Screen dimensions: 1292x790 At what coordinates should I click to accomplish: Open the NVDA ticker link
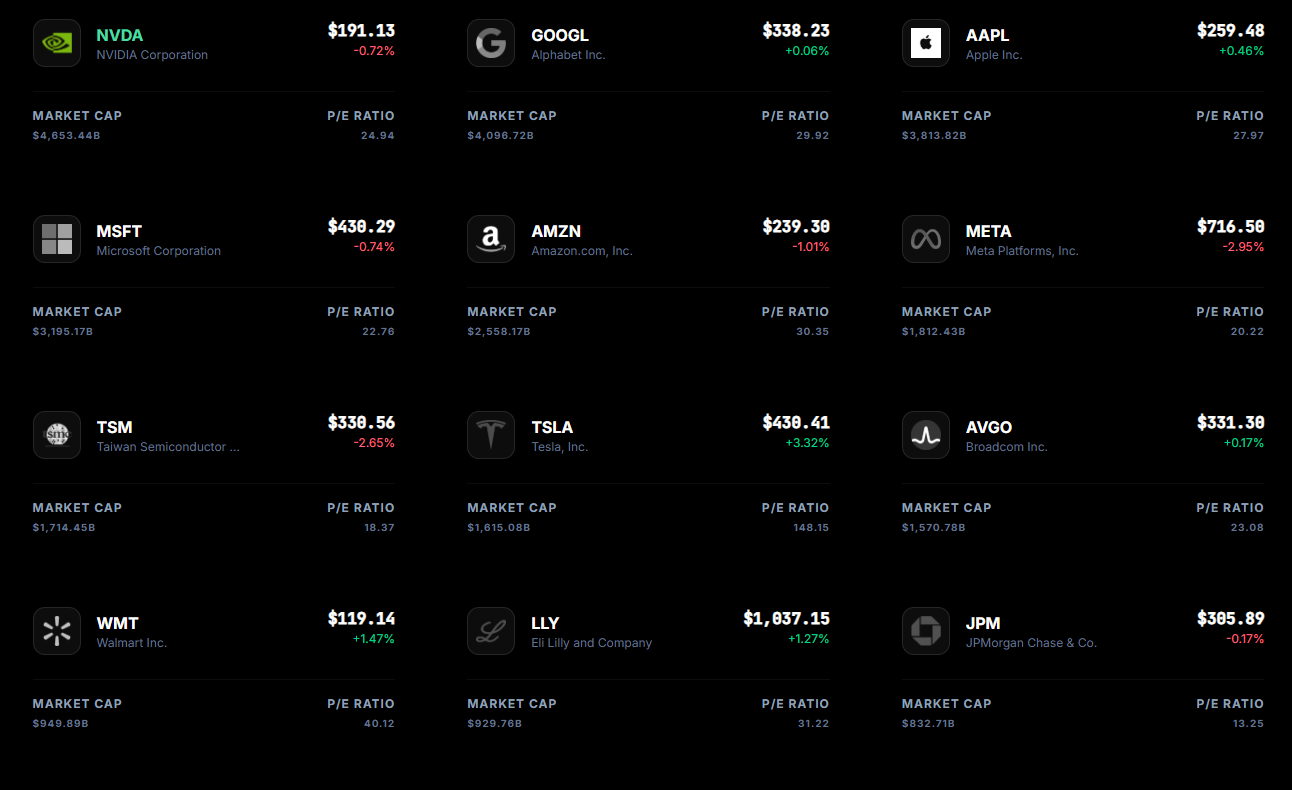pos(120,35)
